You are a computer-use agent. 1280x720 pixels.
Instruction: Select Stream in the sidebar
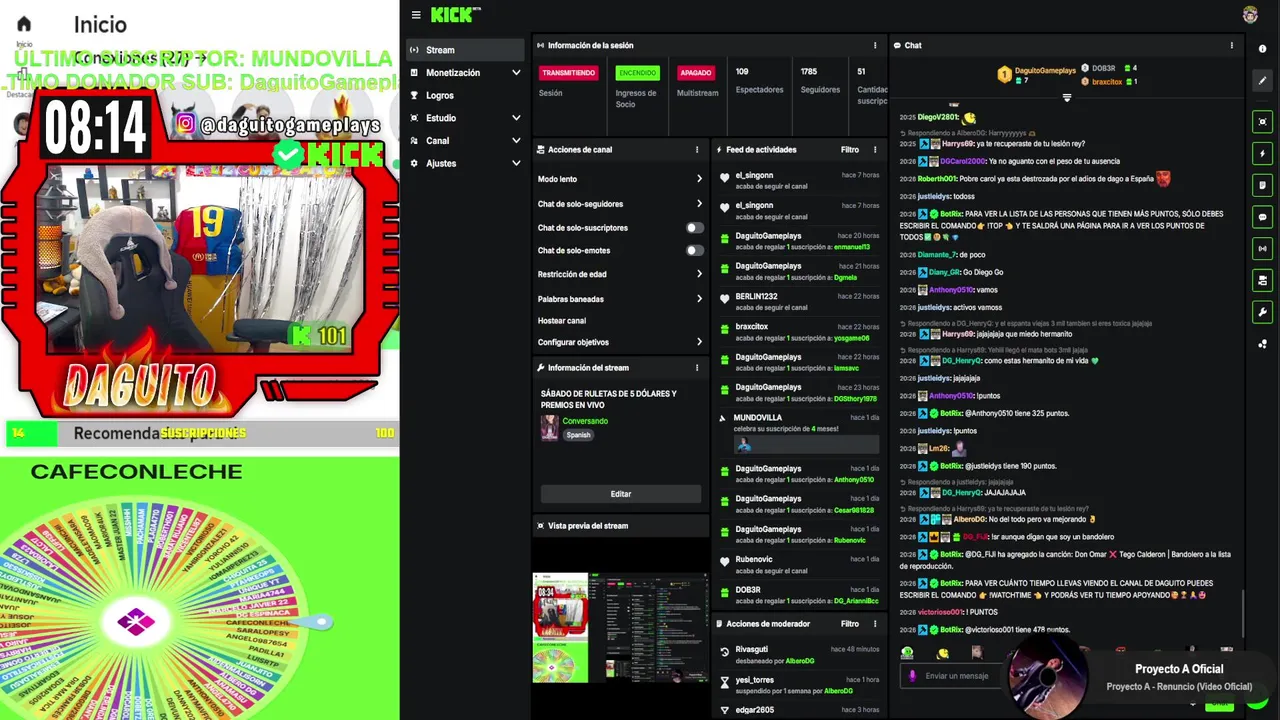point(465,50)
